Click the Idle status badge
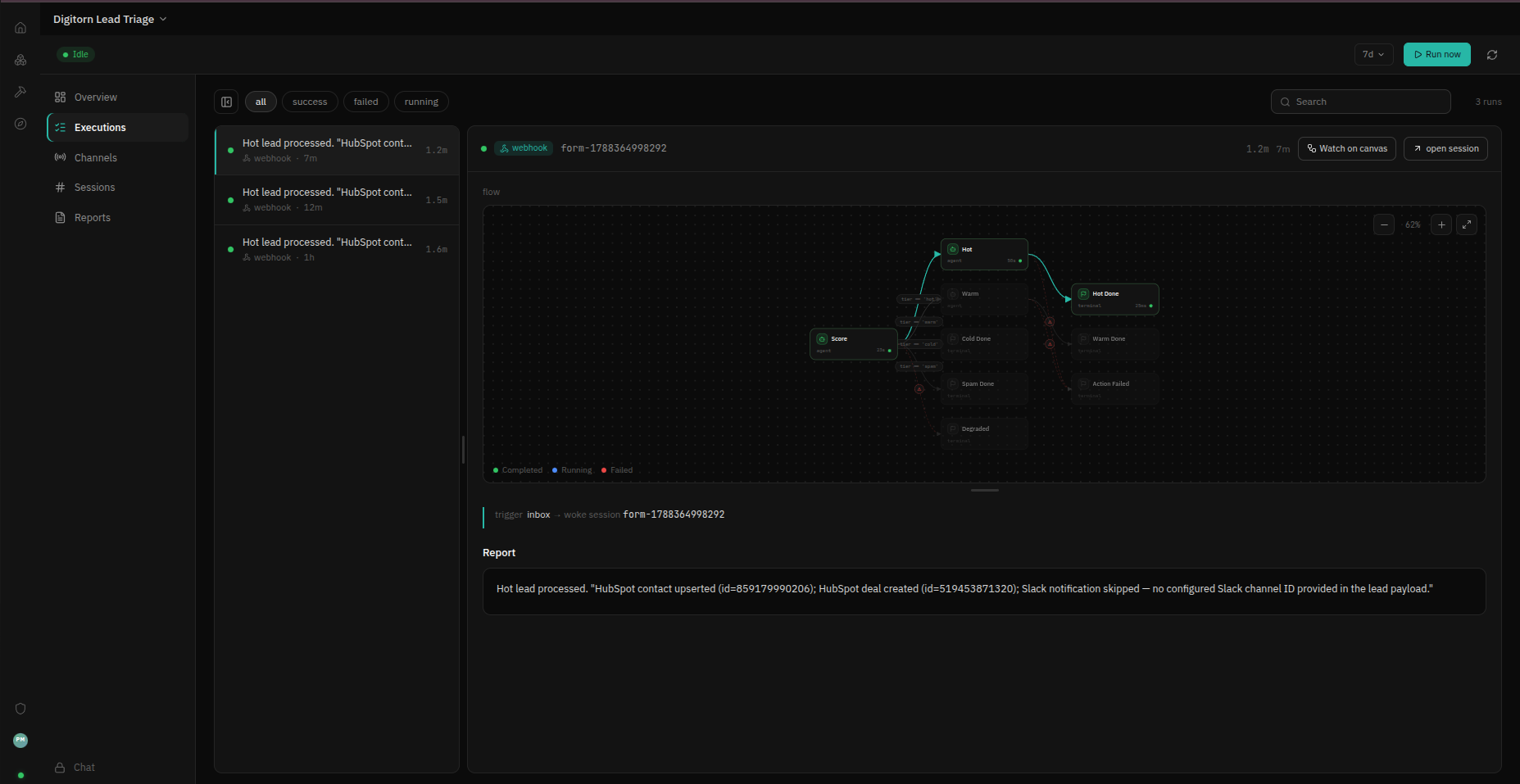1520x784 pixels. 75,55
